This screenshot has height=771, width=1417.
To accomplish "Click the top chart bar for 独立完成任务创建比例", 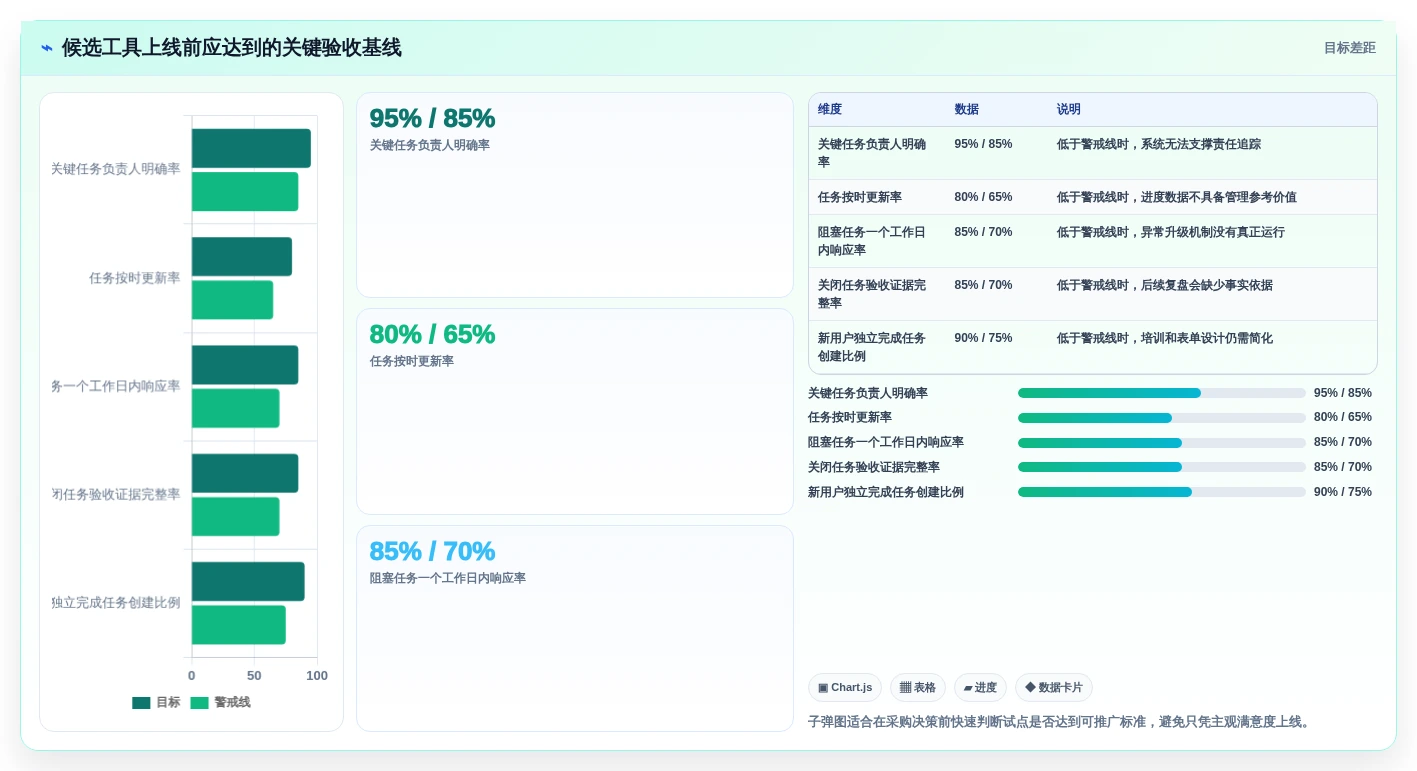I will [x=248, y=581].
